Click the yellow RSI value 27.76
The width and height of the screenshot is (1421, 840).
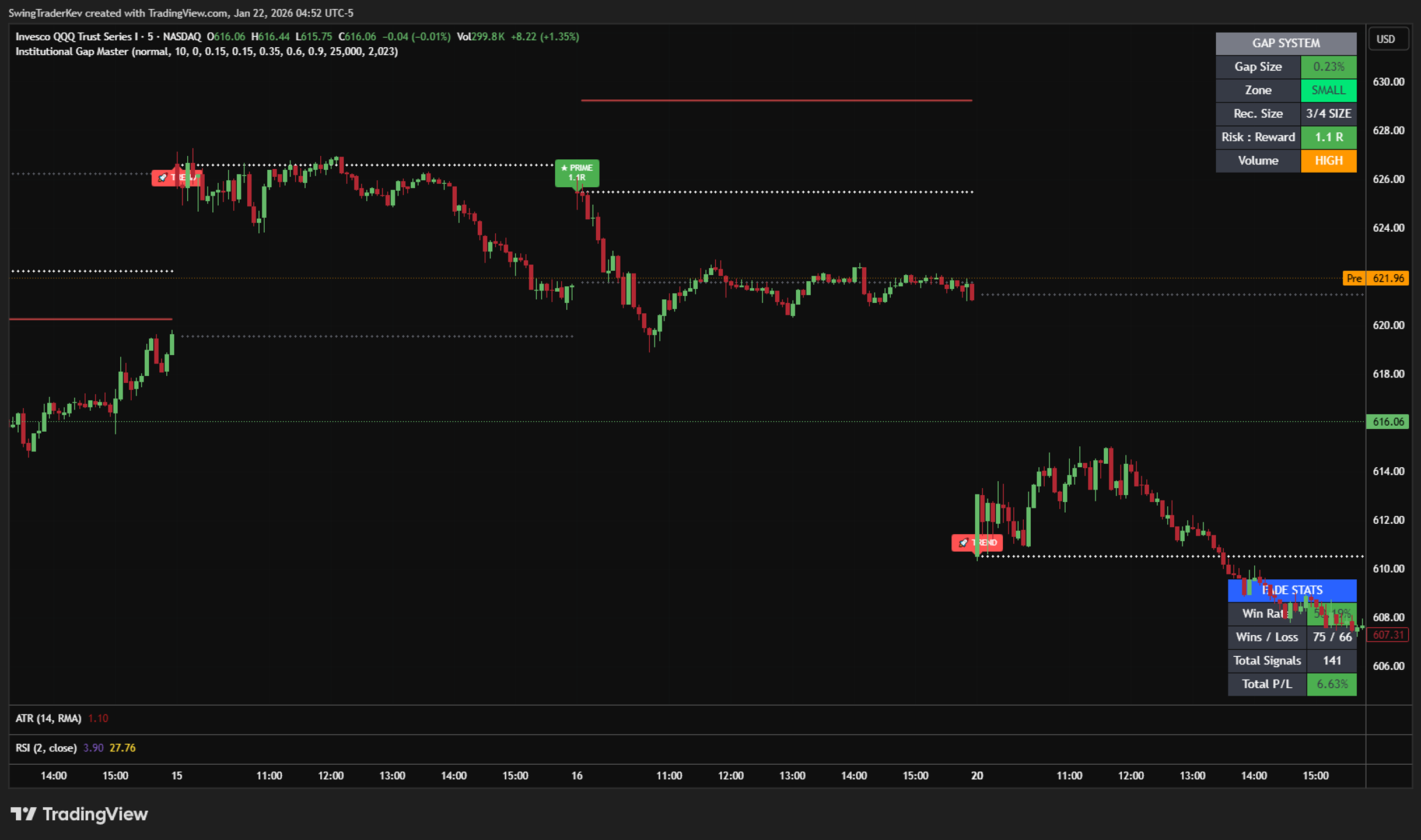123,748
